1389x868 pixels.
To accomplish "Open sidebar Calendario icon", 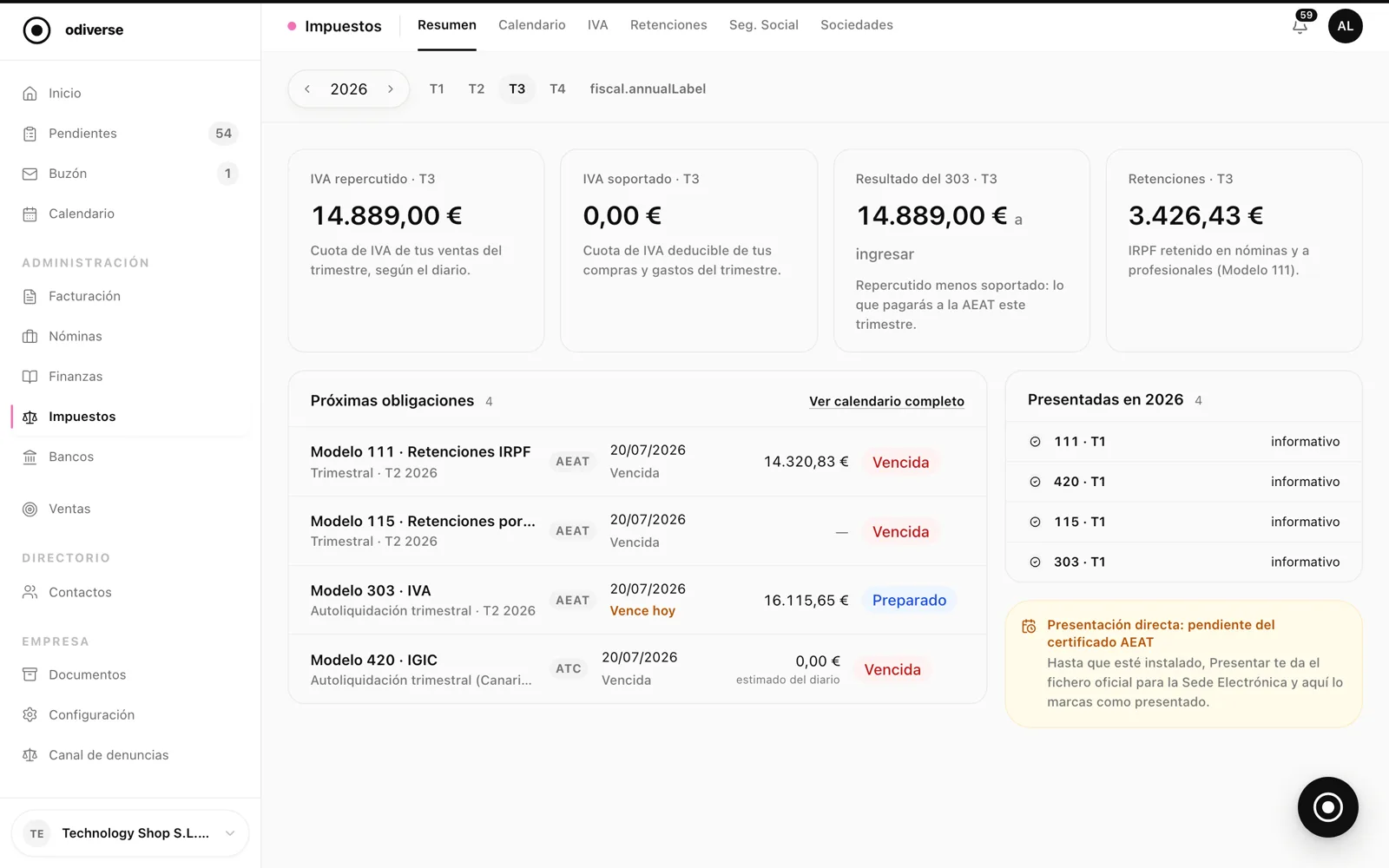I will [x=30, y=214].
